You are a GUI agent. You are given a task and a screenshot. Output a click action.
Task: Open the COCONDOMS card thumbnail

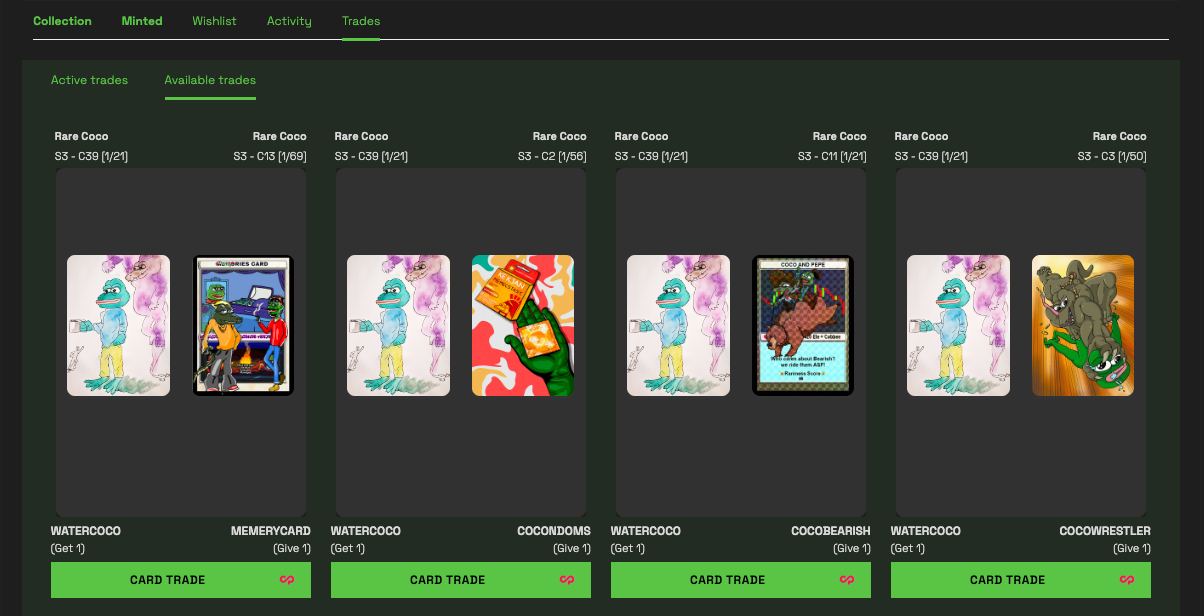pos(523,325)
